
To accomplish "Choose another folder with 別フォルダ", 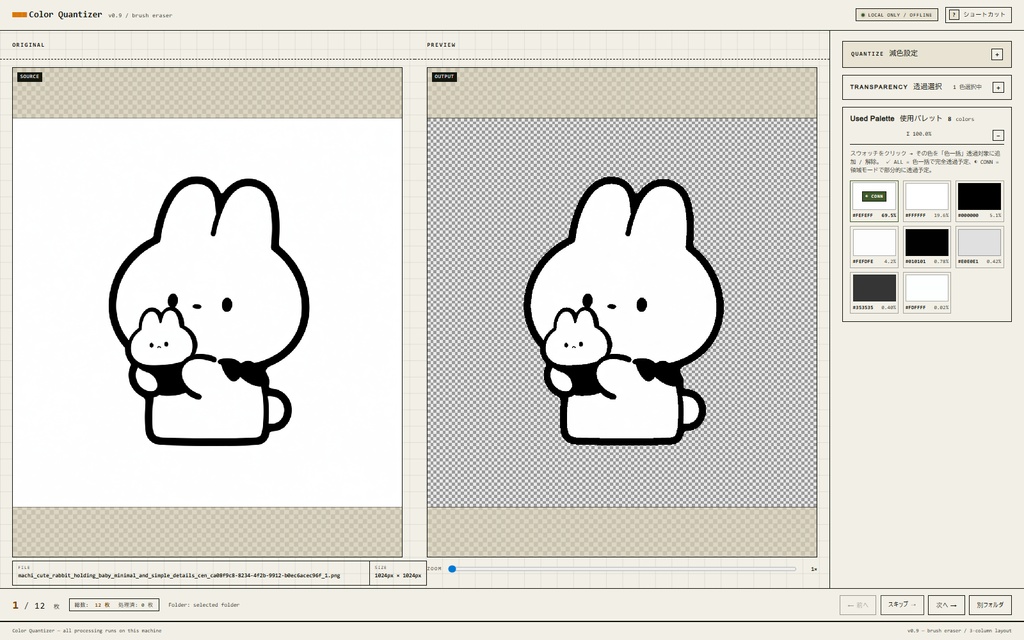I will tap(990, 605).
